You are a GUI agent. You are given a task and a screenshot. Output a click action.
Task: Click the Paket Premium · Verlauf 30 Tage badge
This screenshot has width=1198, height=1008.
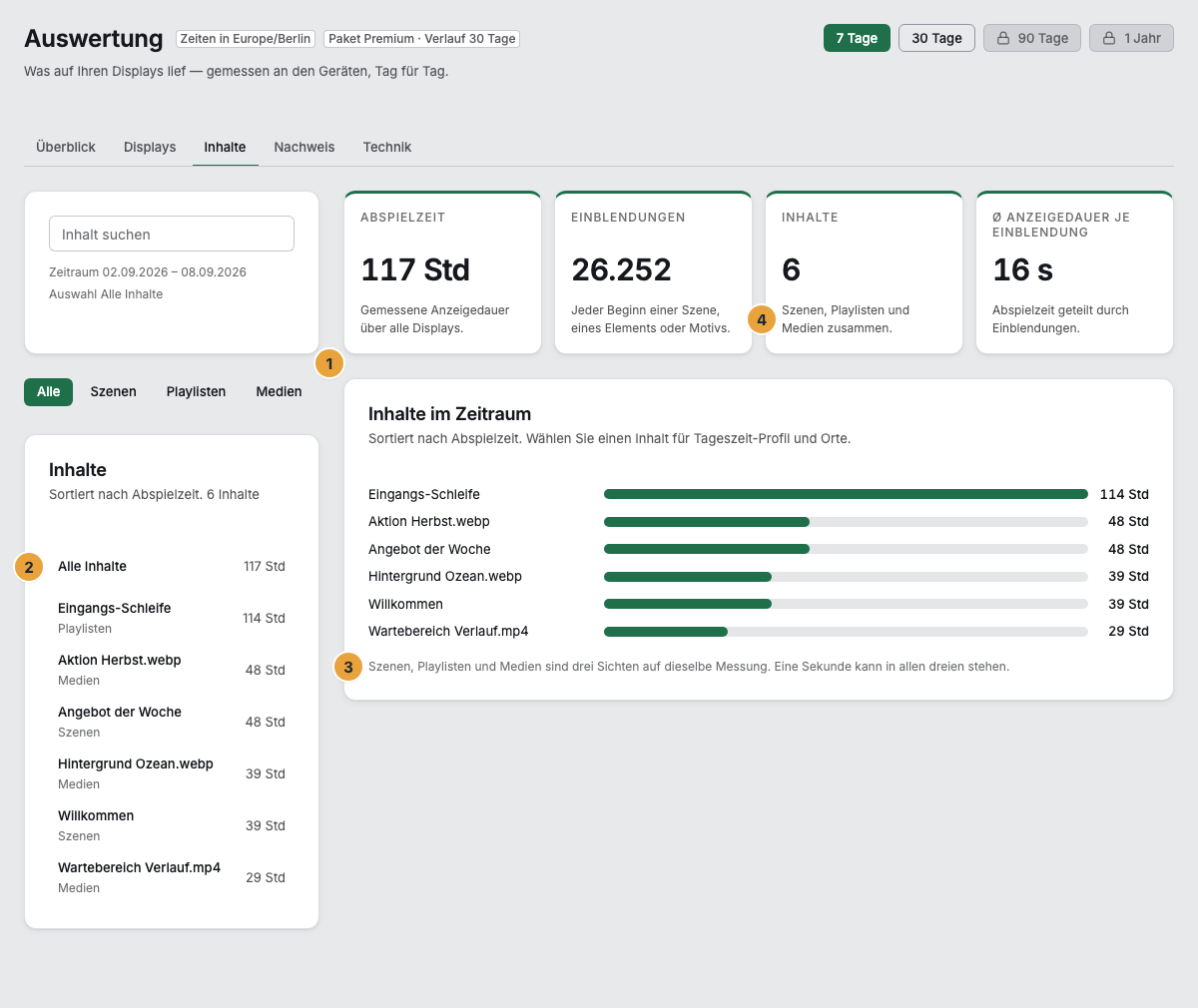[x=422, y=39]
